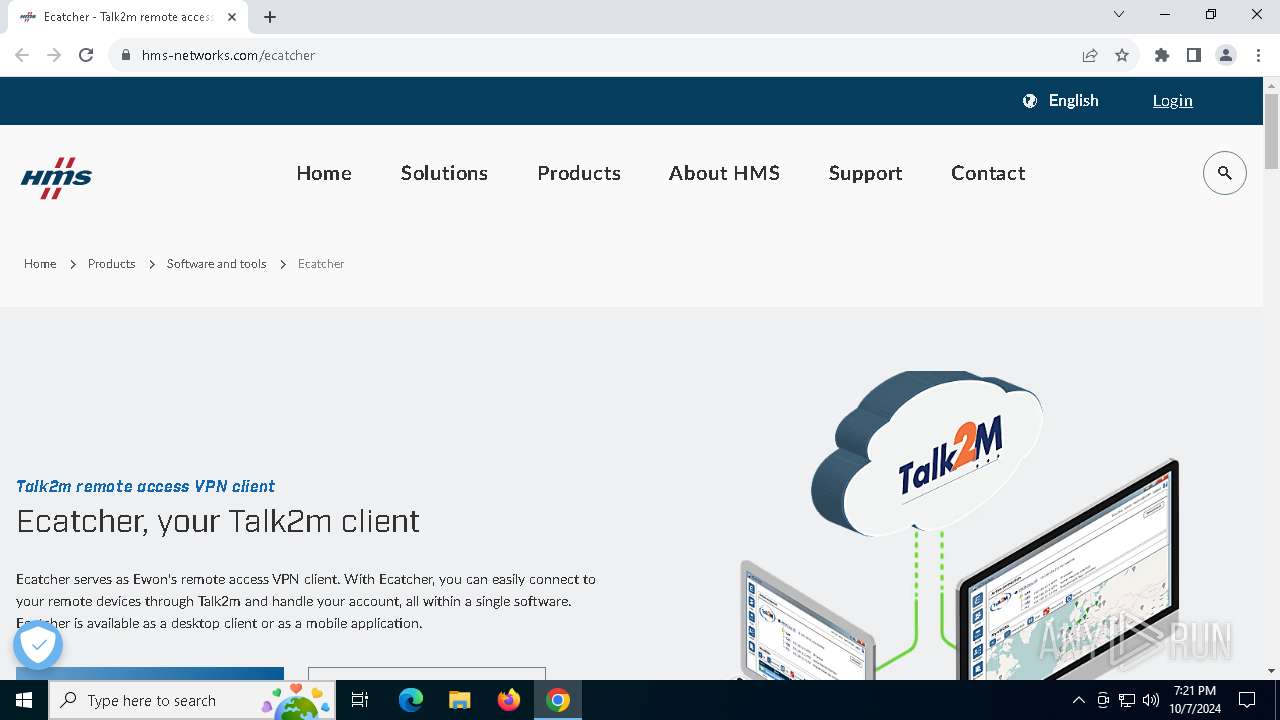The width and height of the screenshot is (1280, 720).
Task: Reload the page with the refresh icon
Action: coord(86,55)
